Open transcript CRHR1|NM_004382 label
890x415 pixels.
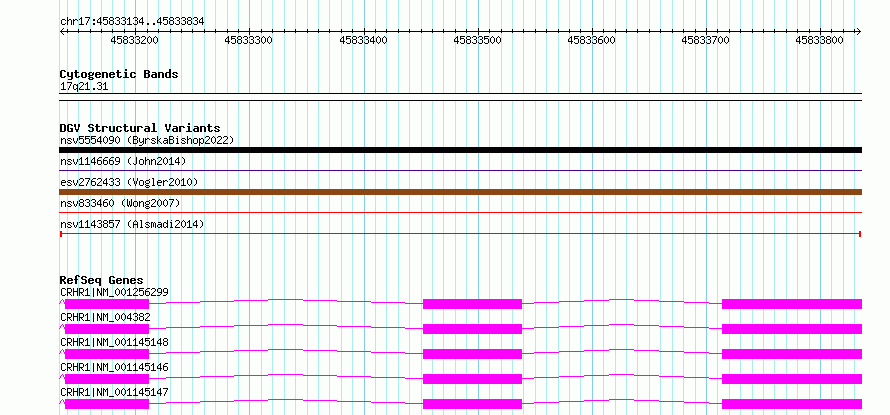[105, 317]
